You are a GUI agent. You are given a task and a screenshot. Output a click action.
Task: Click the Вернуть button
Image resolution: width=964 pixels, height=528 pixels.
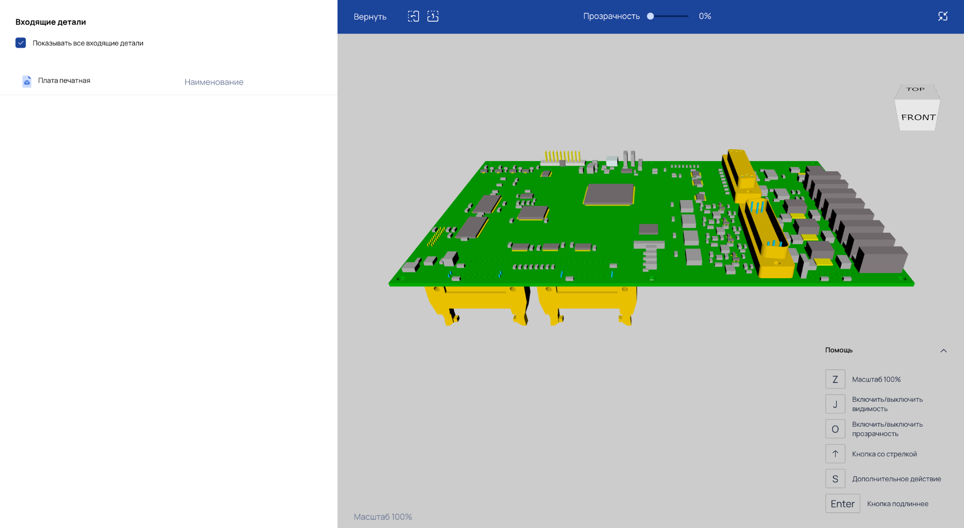point(369,17)
